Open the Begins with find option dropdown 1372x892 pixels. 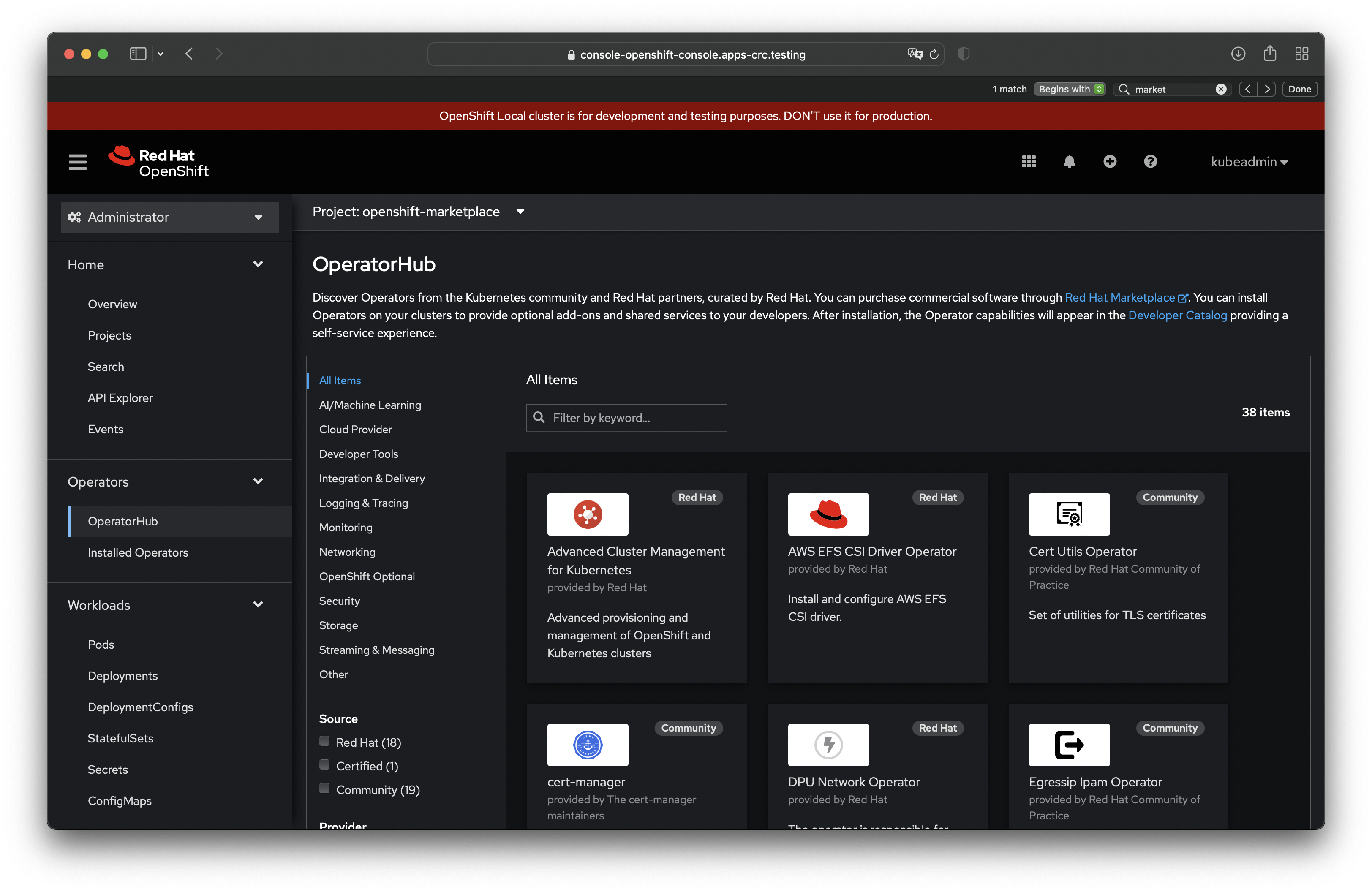tap(1070, 89)
